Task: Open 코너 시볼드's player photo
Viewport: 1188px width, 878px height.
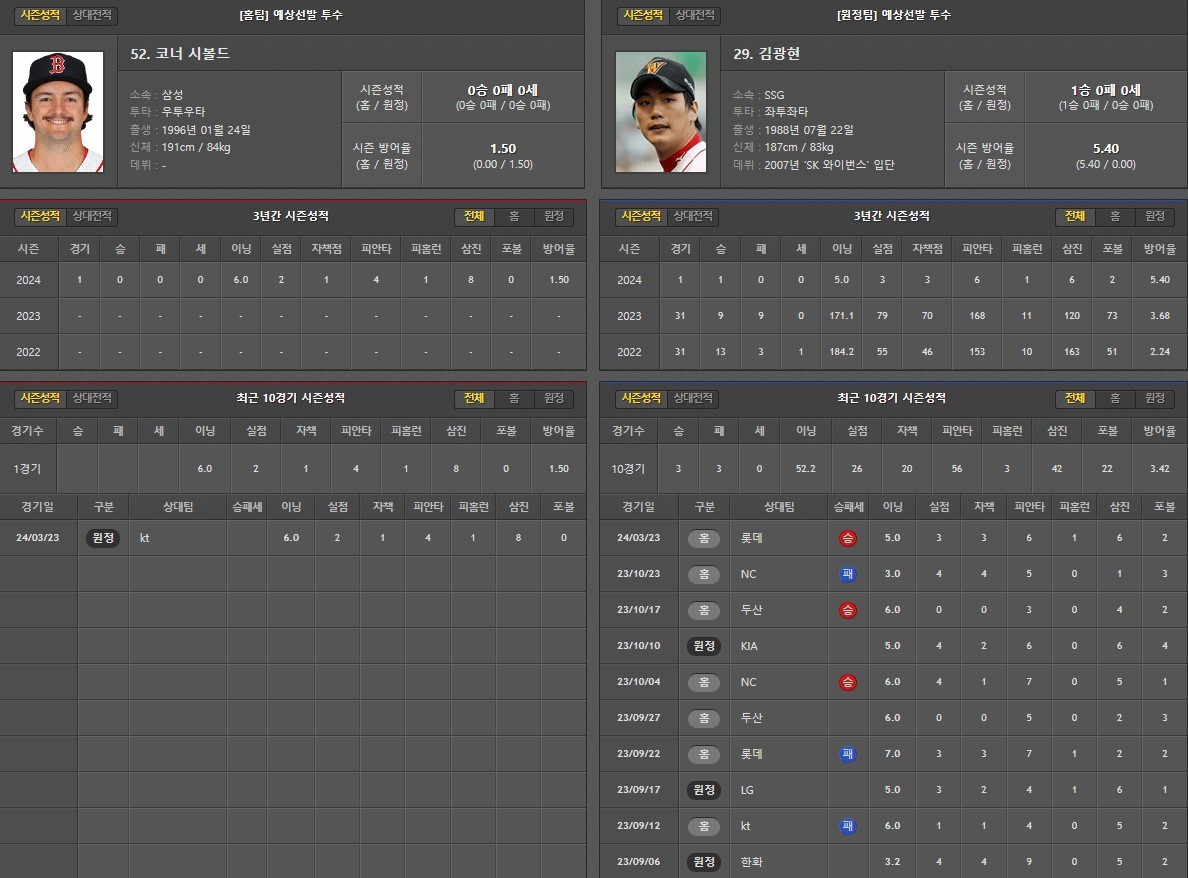Action: point(58,112)
